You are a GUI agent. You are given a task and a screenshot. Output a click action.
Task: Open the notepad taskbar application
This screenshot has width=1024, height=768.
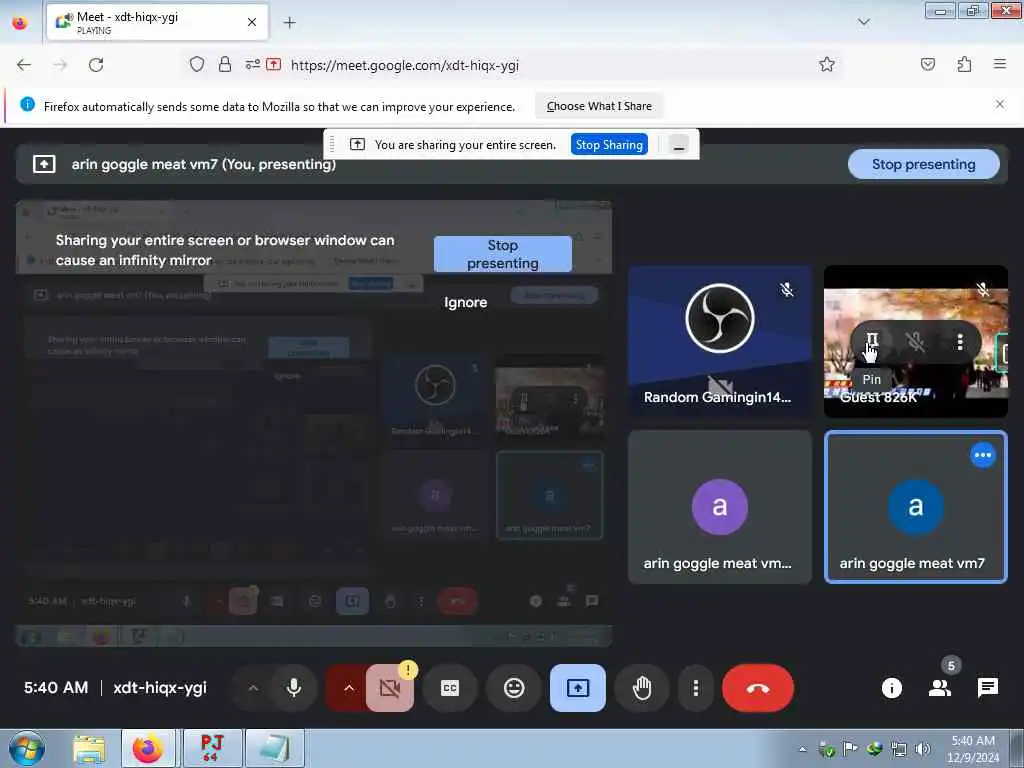click(x=274, y=749)
